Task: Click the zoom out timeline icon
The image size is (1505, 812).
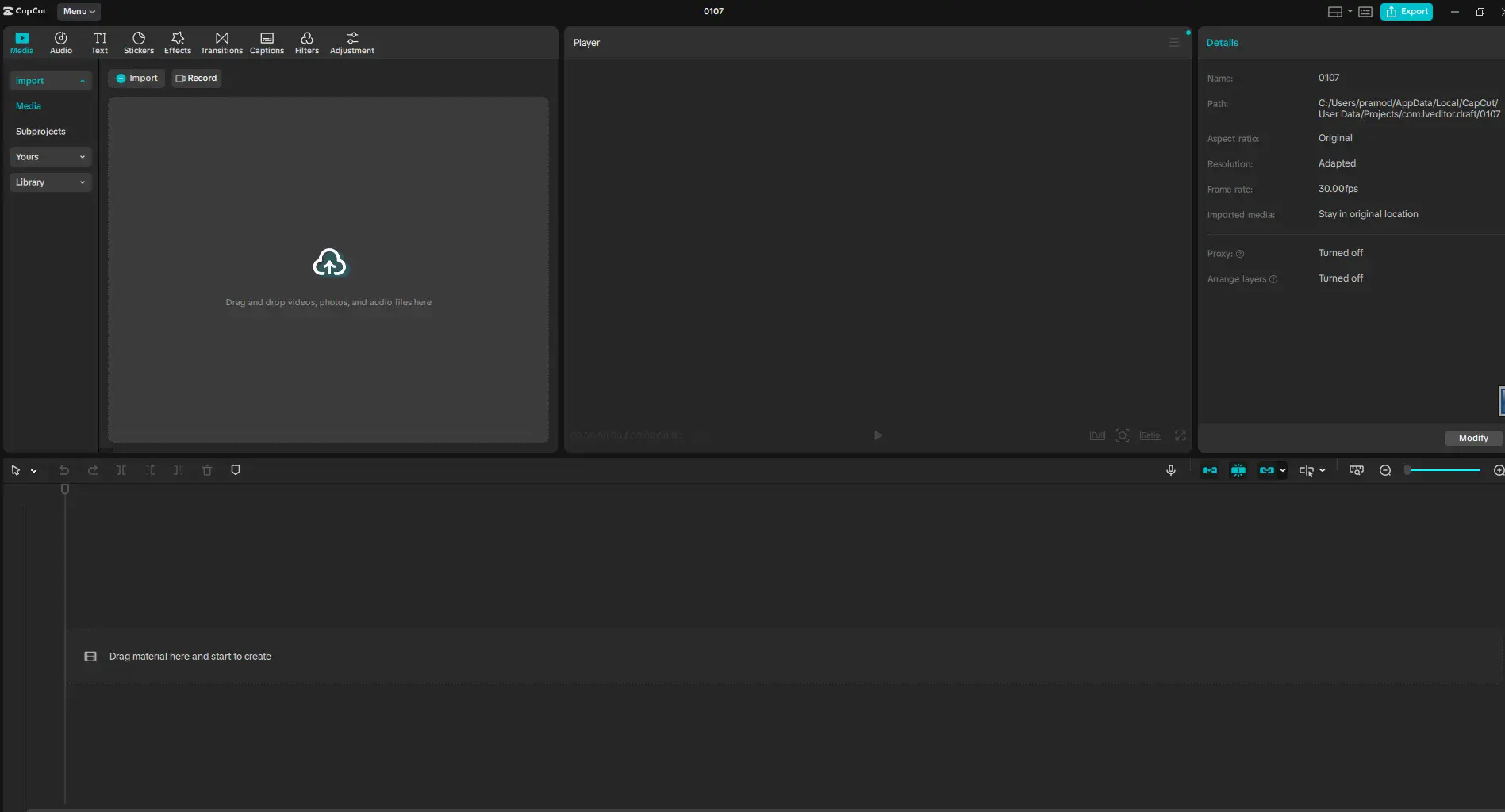Action: (x=1385, y=470)
